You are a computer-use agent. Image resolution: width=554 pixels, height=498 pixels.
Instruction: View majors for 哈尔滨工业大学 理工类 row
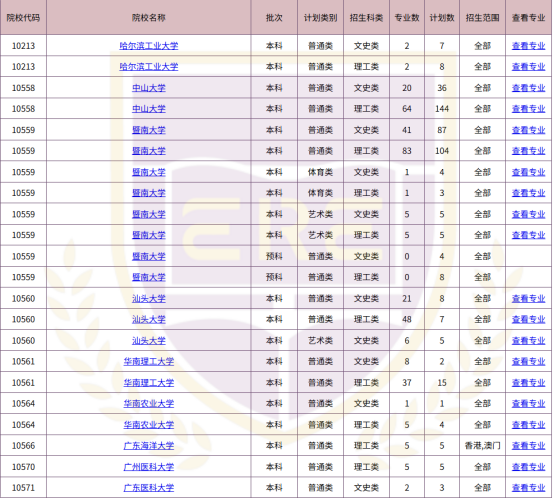point(529,67)
